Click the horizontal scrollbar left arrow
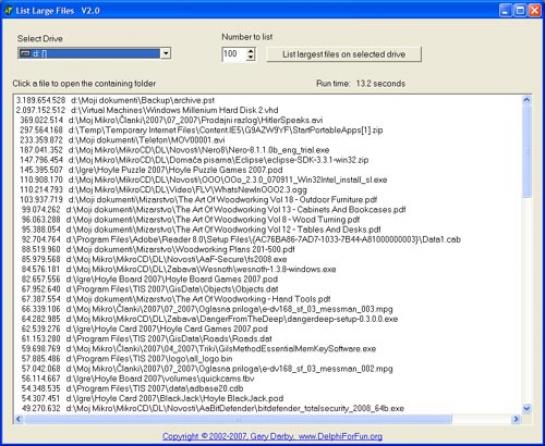 click(x=19, y=419)
